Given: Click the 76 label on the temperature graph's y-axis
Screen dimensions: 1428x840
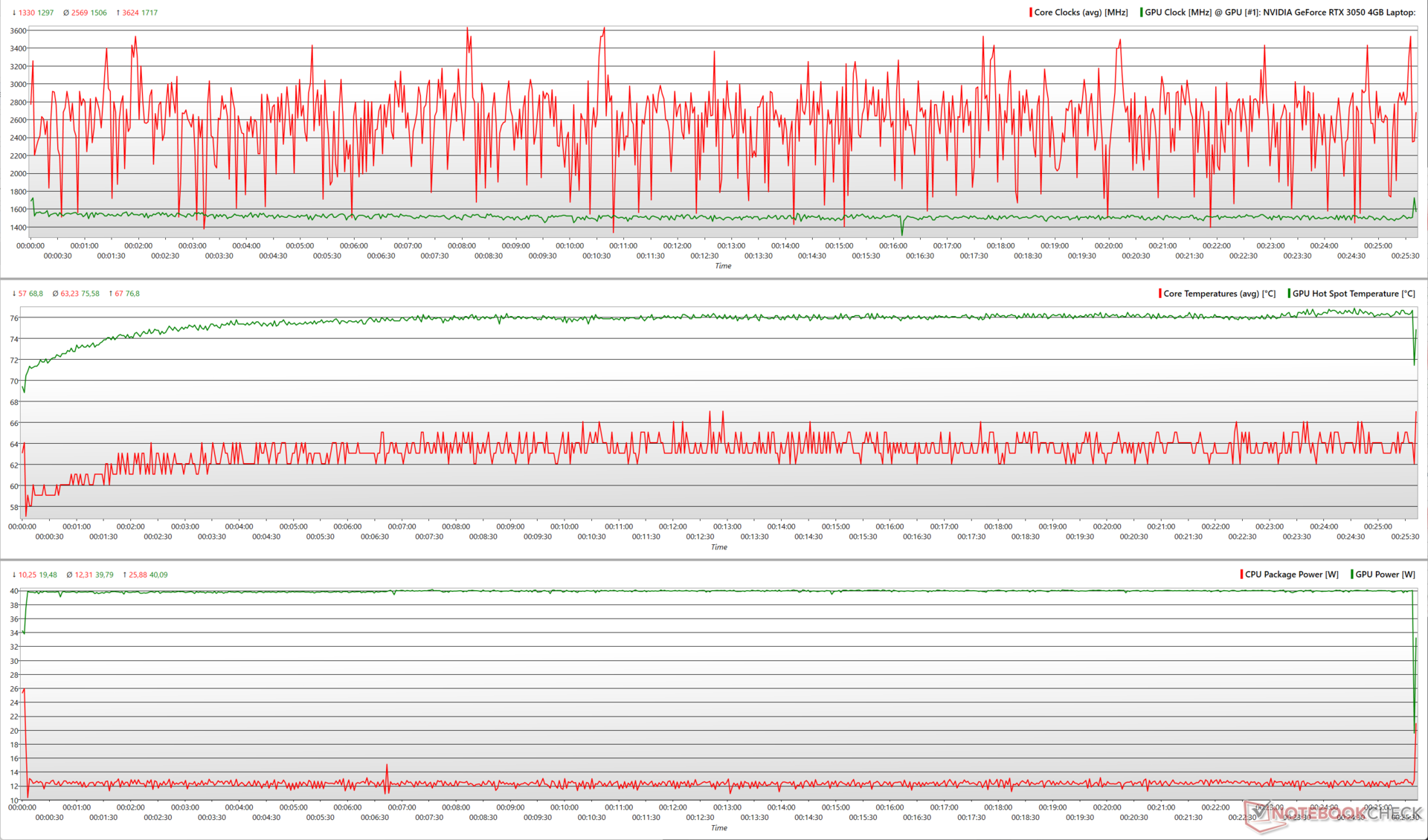Looking at the screenshot, I should (14, 318).
